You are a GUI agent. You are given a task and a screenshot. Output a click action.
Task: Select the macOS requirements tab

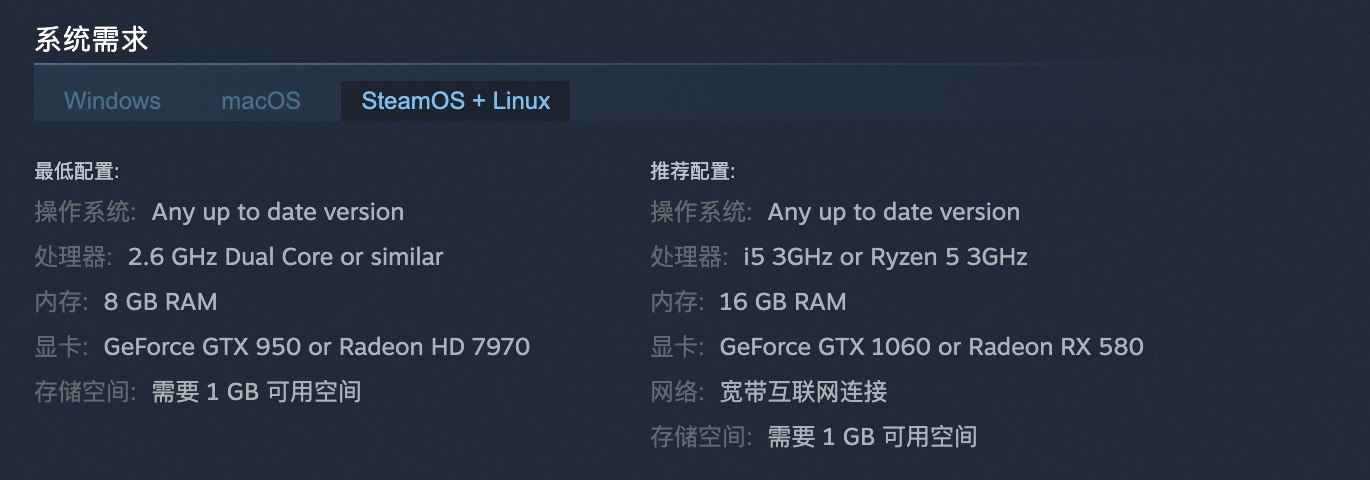261,101
